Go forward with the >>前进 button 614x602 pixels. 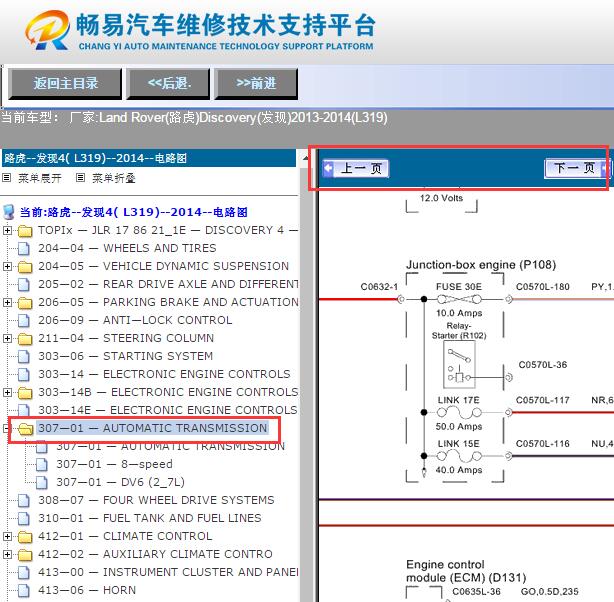(256, 83)
